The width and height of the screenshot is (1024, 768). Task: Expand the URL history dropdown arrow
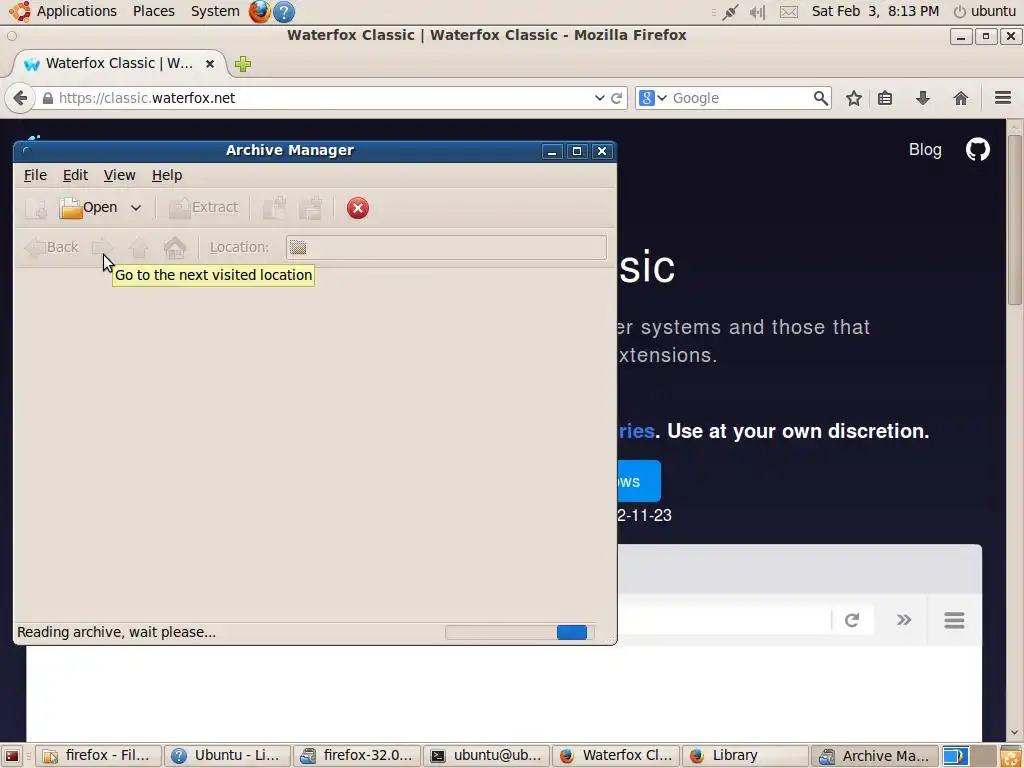coord(599,98)
